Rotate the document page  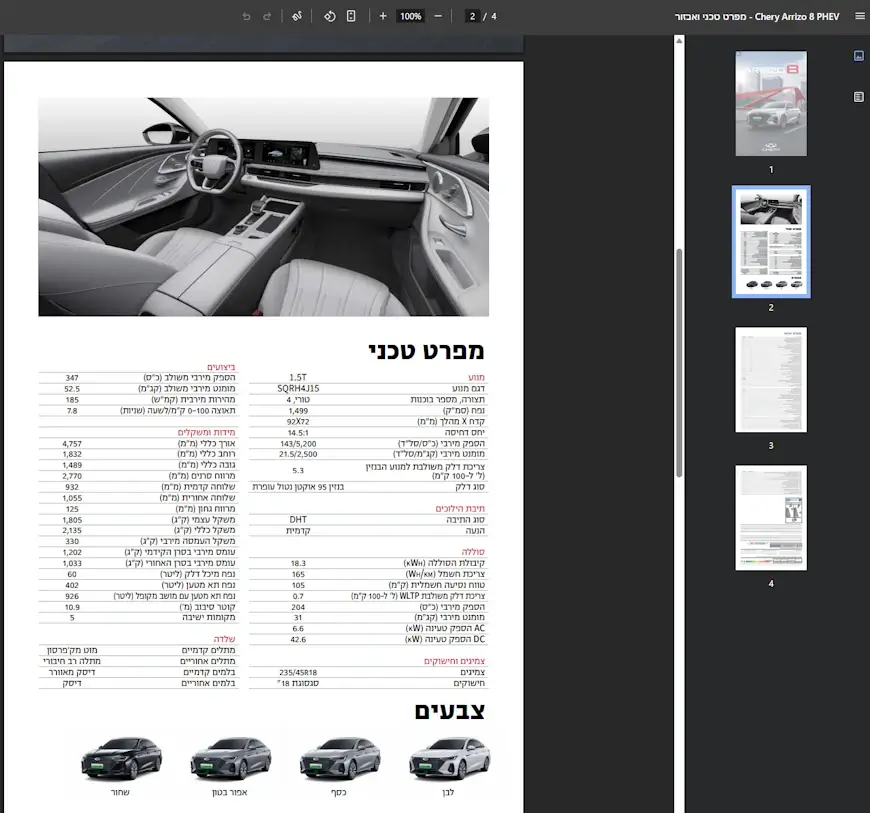[329, 16]
